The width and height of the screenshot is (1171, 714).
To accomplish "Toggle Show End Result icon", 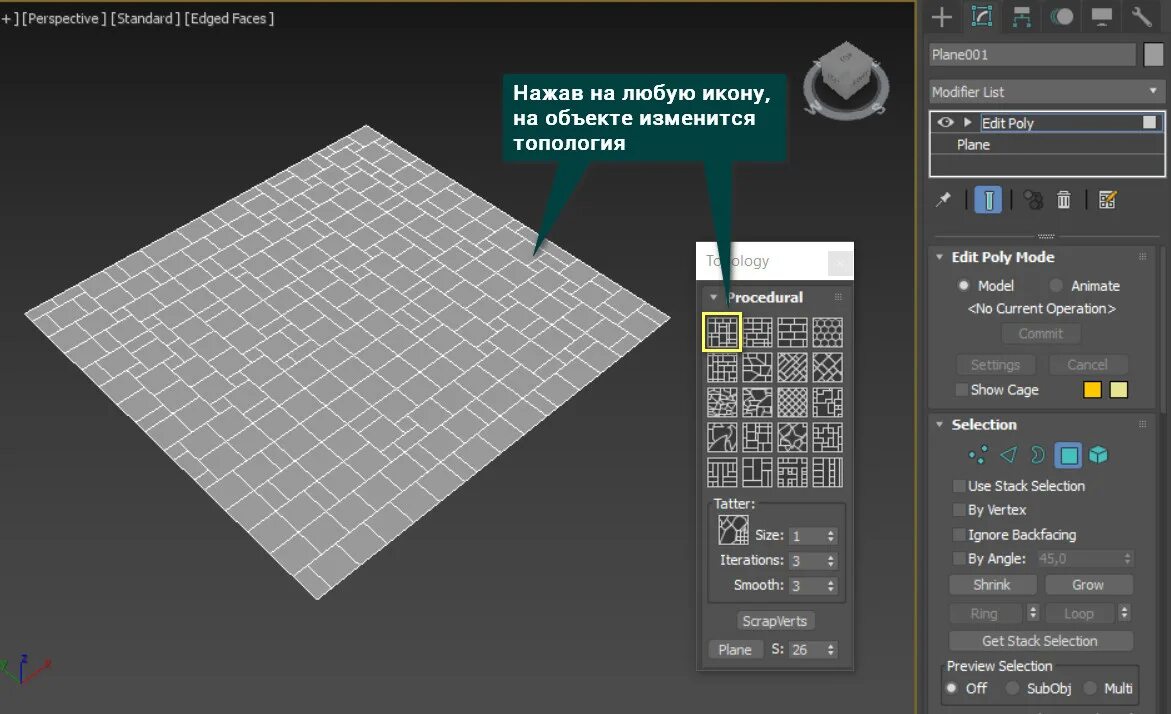I will 988,200.
